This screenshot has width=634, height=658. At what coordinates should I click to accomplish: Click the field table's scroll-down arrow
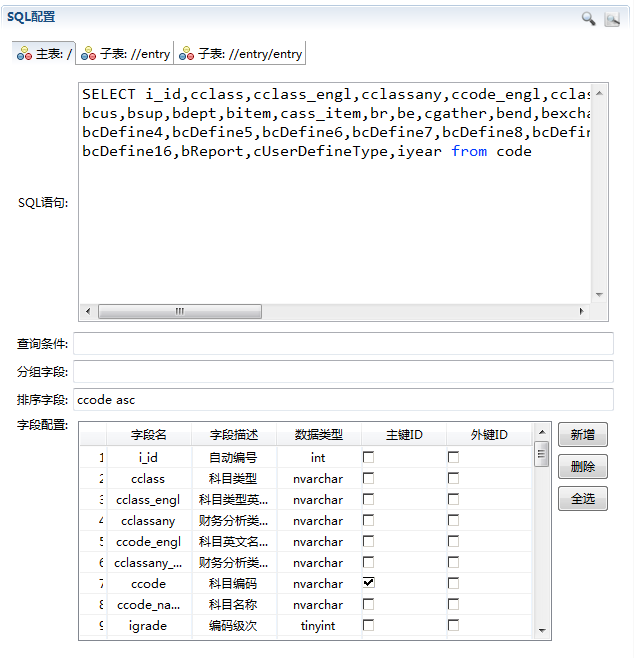[542, 630]
